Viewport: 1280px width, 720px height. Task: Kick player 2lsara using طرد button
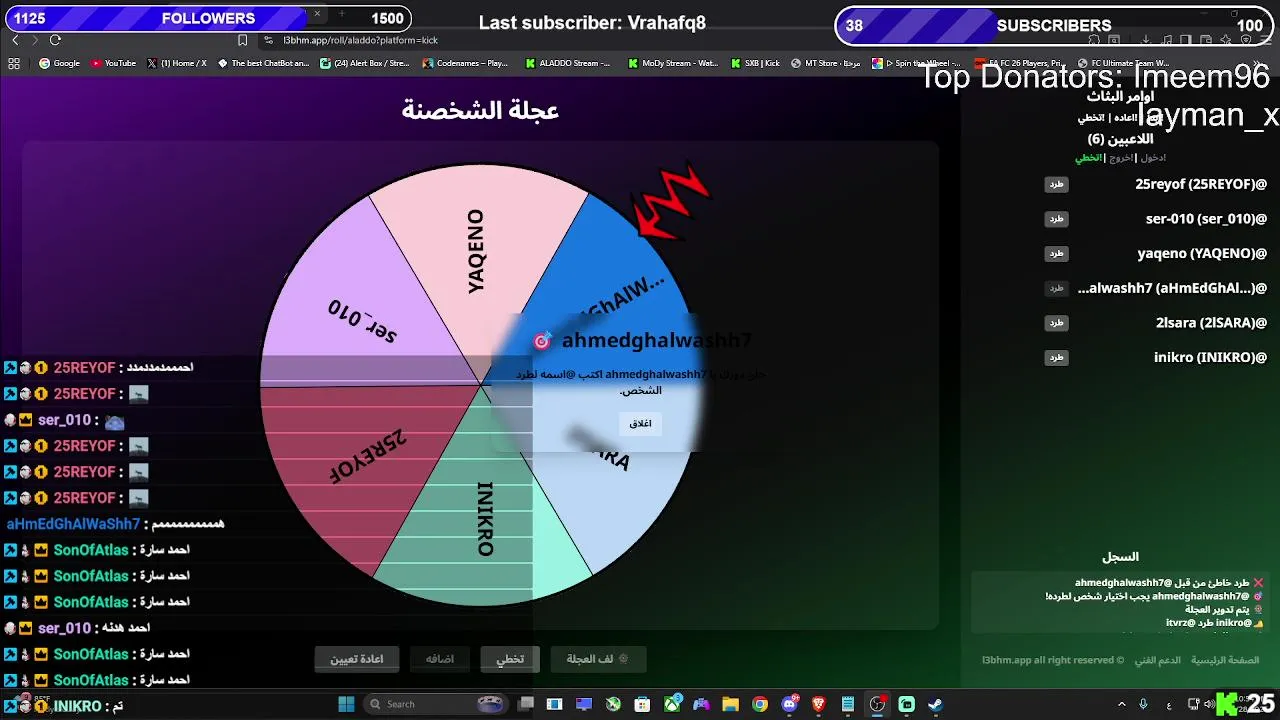pyautogui.click(x=1056, y=323)
